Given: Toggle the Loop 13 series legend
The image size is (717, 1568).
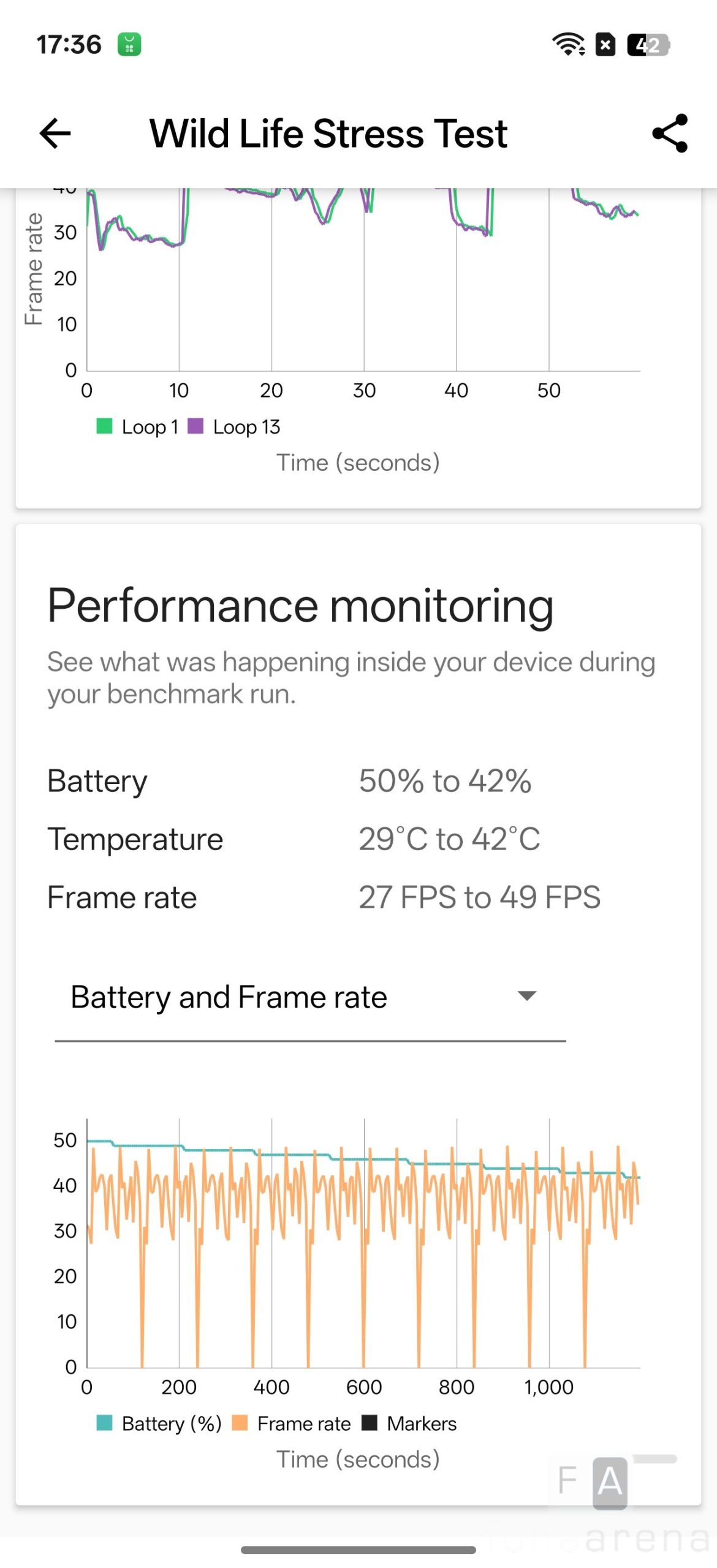Looking at the screenshot, I should (x=235, y=426).
